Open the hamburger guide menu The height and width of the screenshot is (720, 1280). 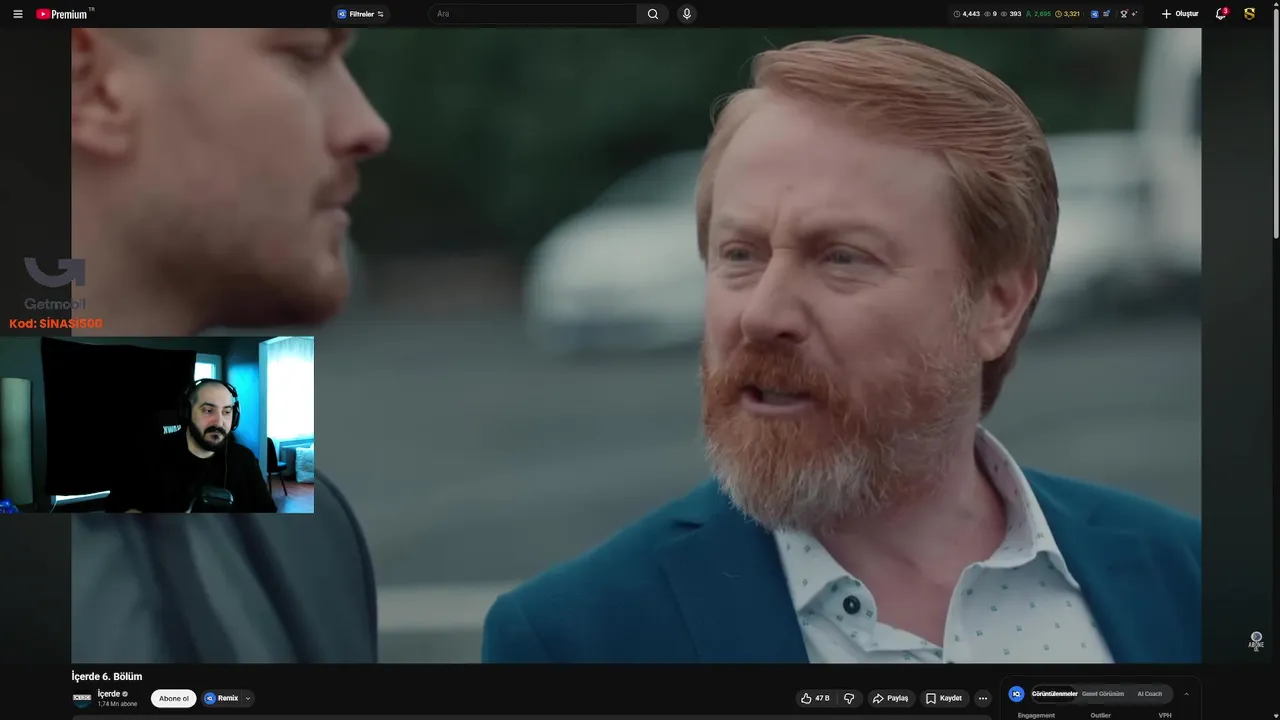point(17,14)
